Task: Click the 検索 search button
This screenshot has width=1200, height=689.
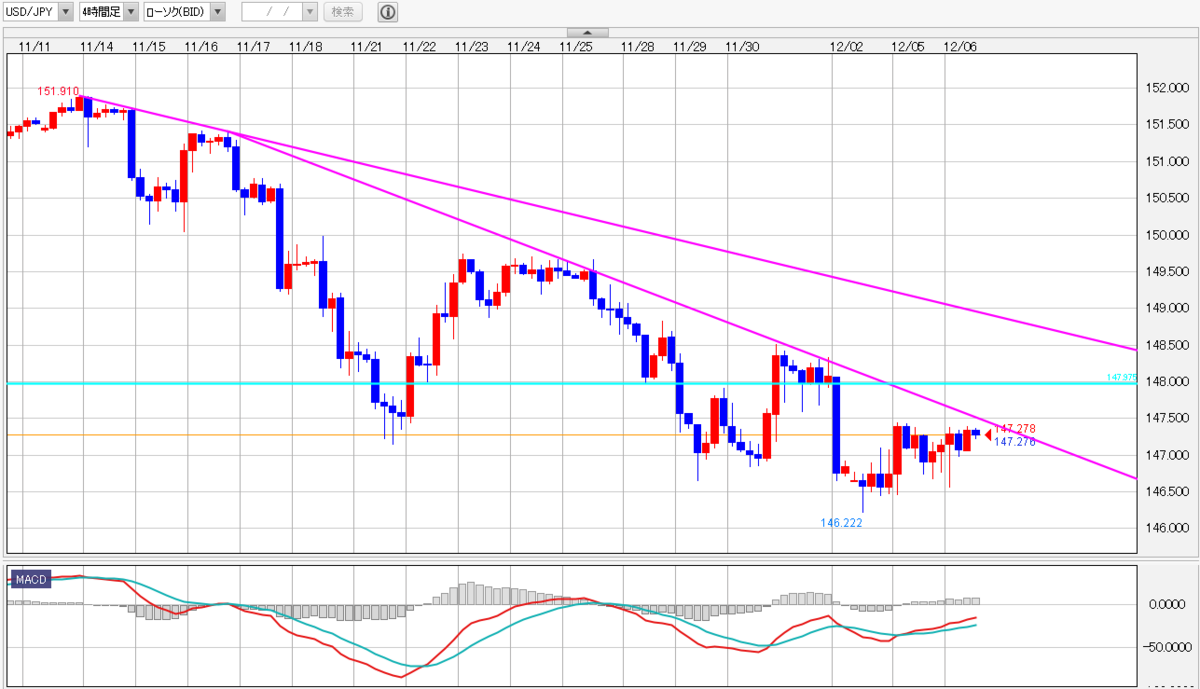Action: (x=342, y=12)
